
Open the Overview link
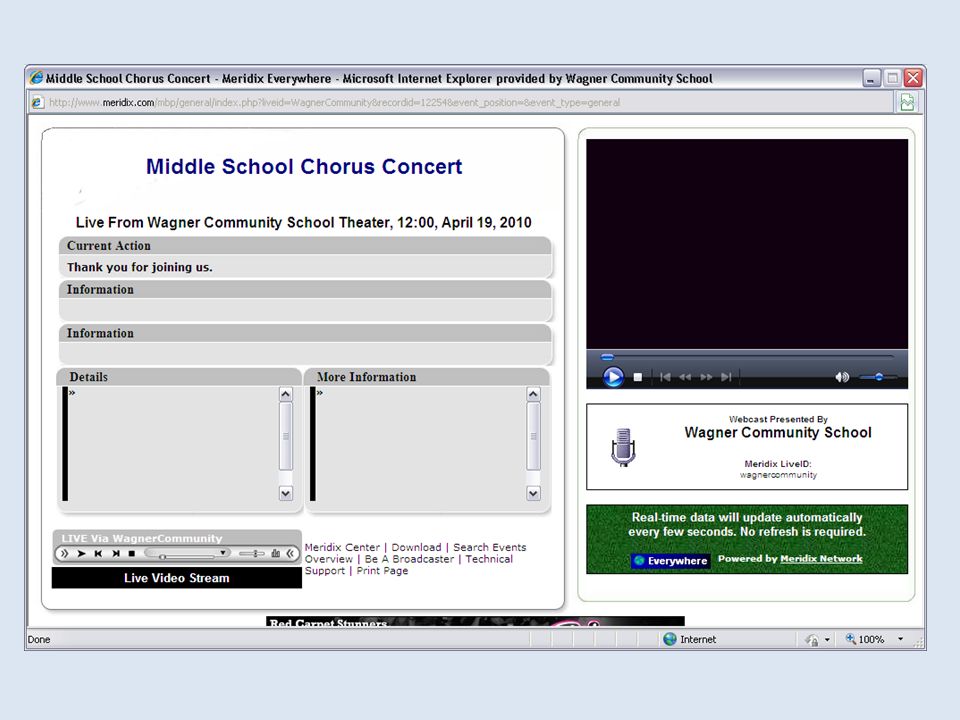329,559
